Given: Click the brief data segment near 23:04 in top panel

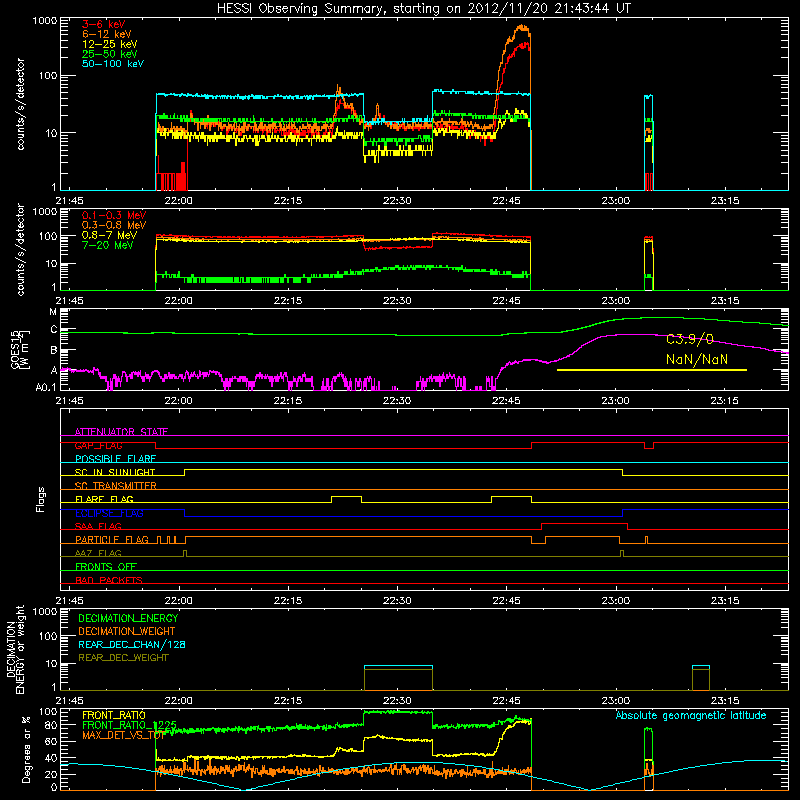Looking at the screenshot, I should [648, 142].
